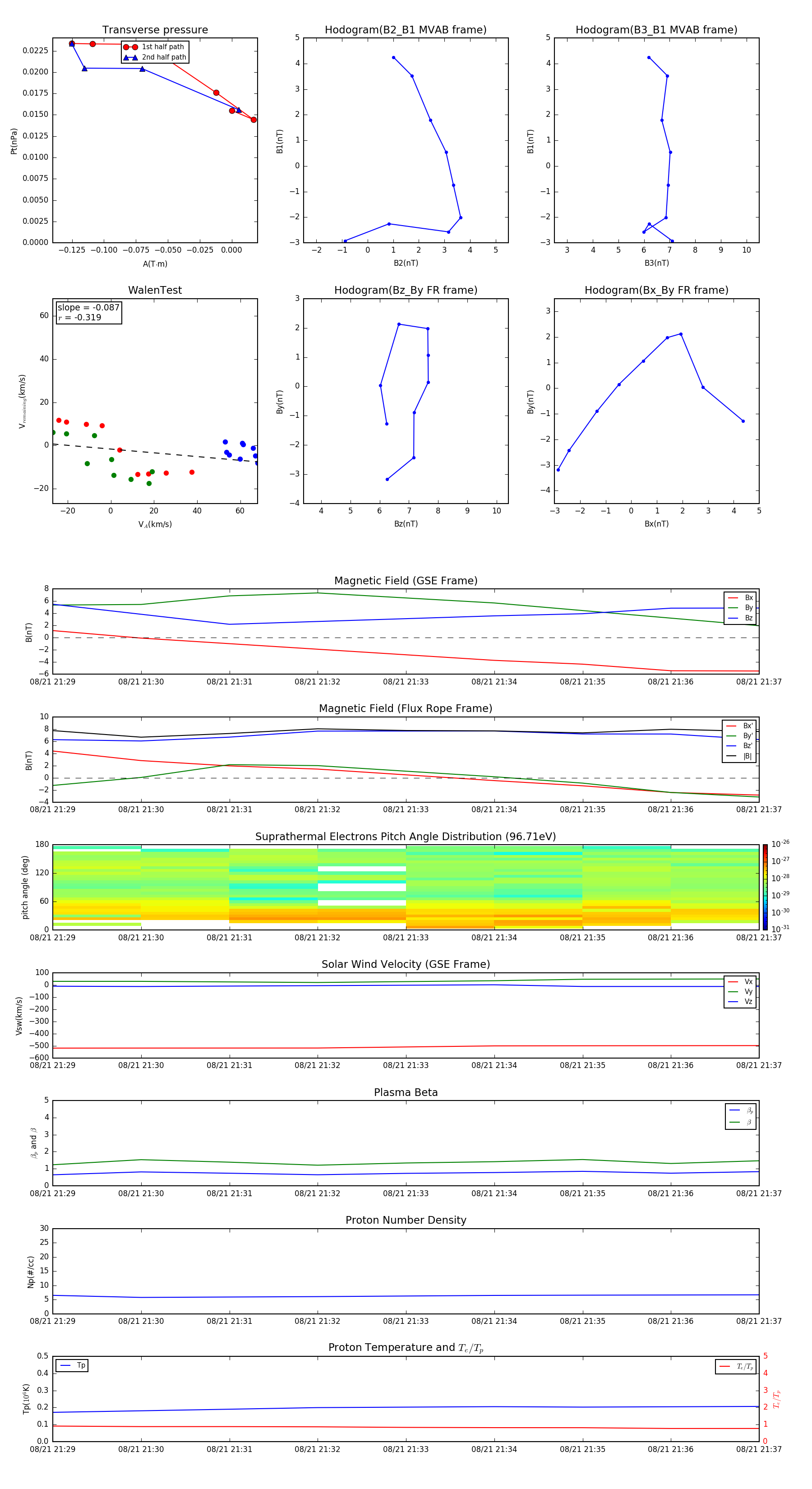Click the pitch angle color scale bar
The width and height of the screenshot is (812, 1489).
765,887
